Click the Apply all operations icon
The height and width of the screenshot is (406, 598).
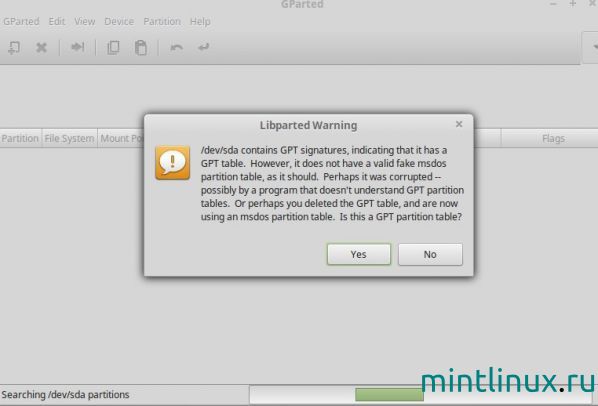[203, 47]
